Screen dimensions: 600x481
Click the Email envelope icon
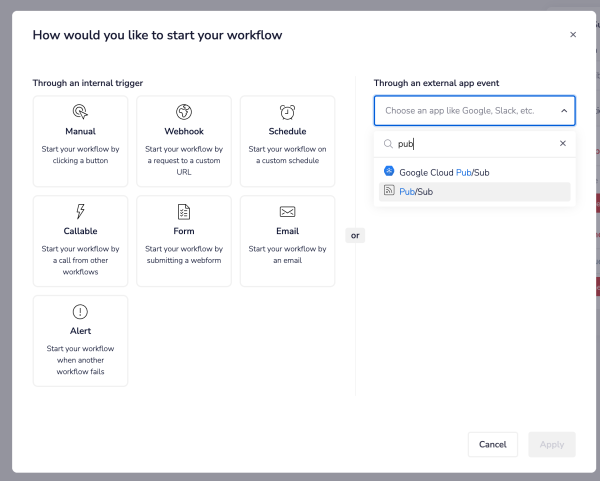coord(288,212)
